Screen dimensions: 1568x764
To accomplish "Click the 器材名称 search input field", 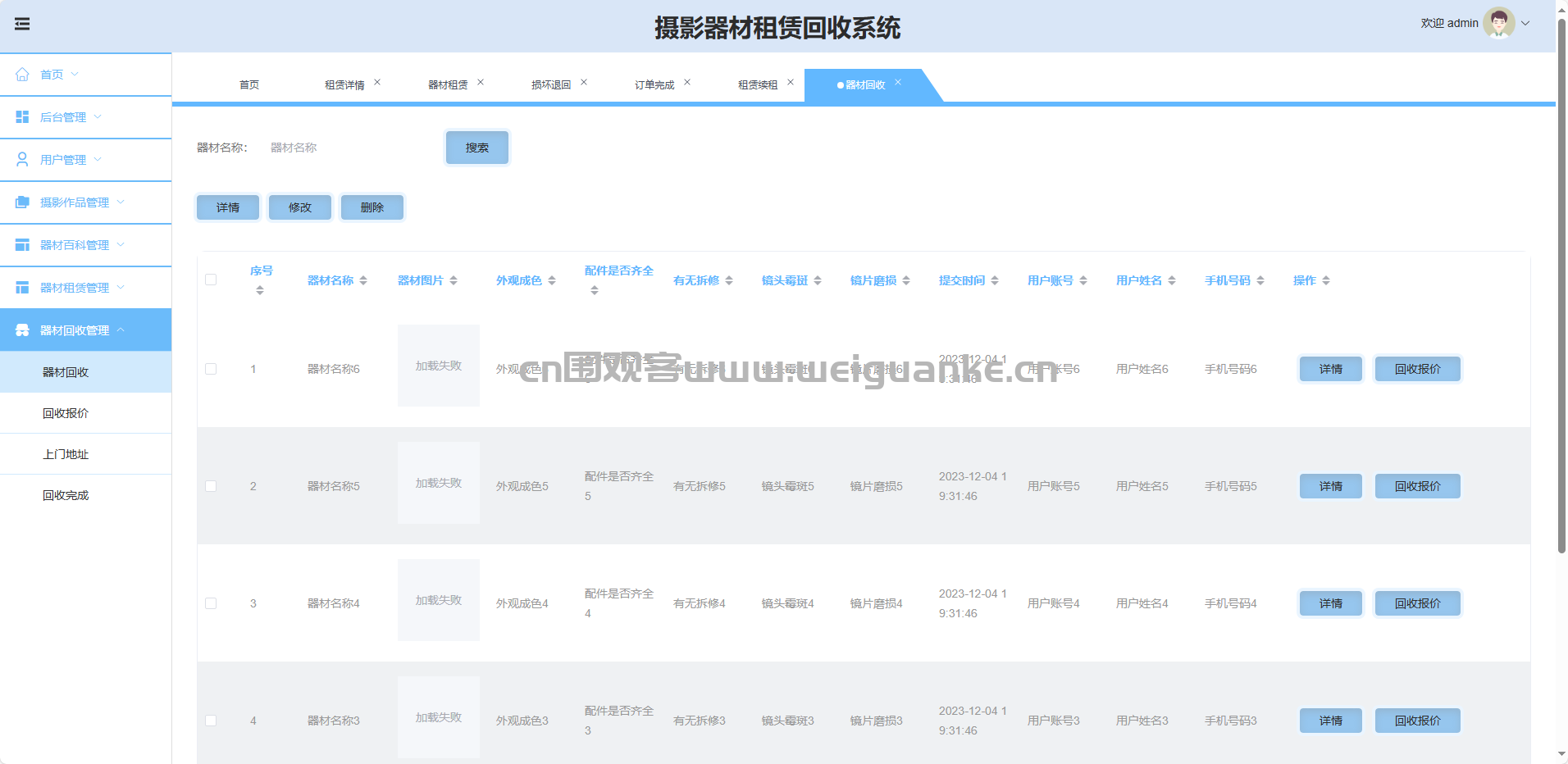I will tap(344, 148).
